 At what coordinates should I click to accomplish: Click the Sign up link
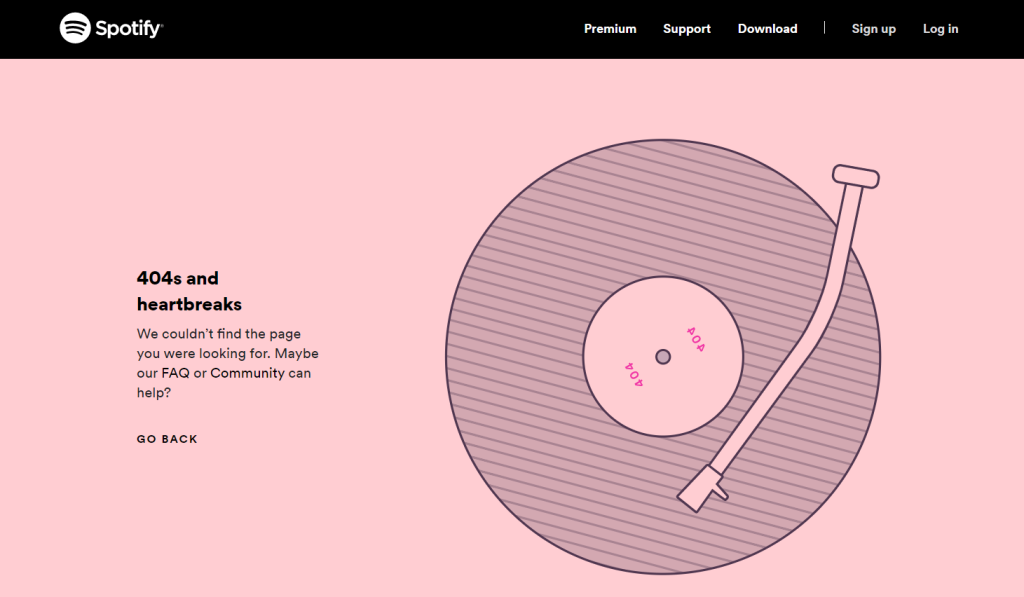coord(873,29)
